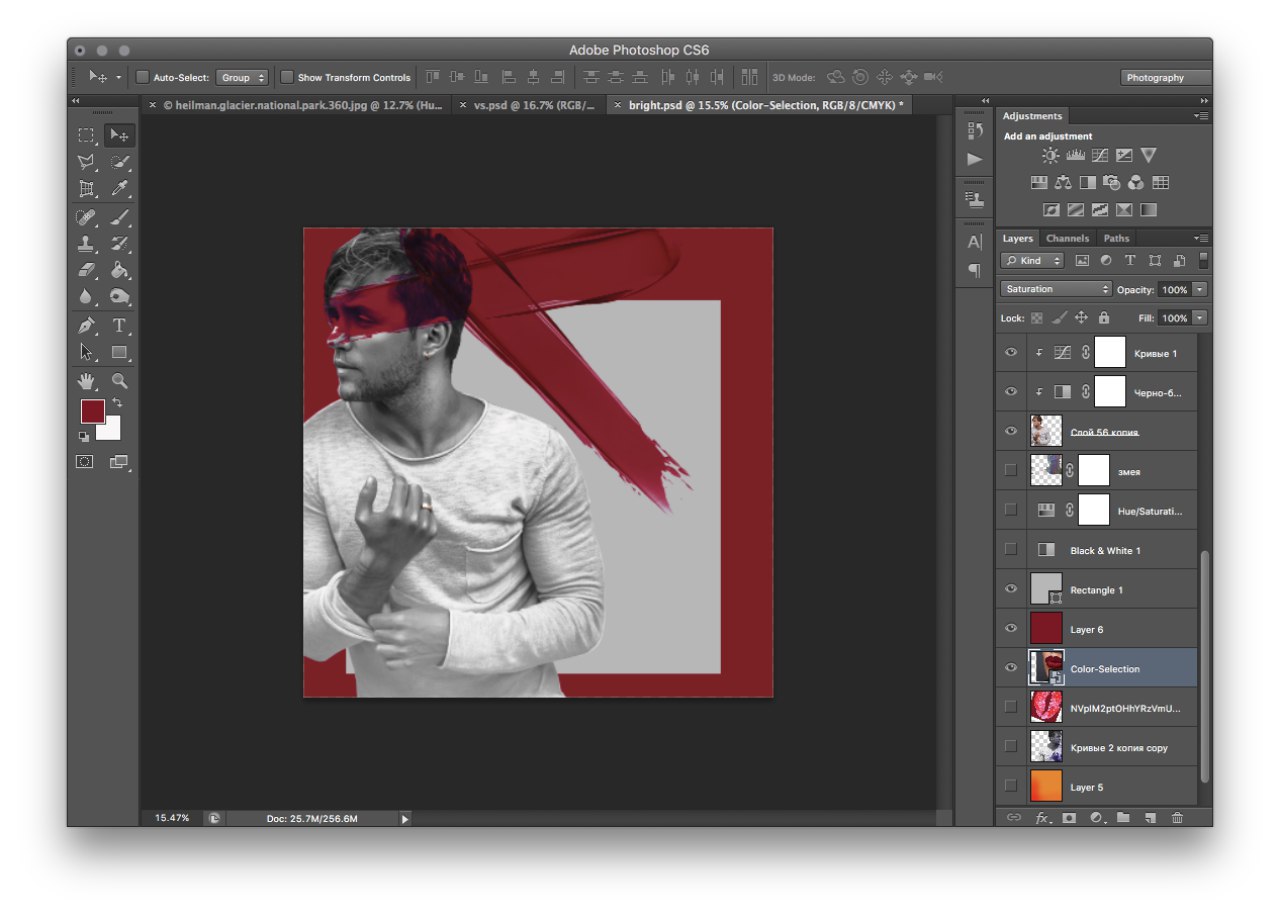
Task: Show the змея layer
Action: 1011,470
